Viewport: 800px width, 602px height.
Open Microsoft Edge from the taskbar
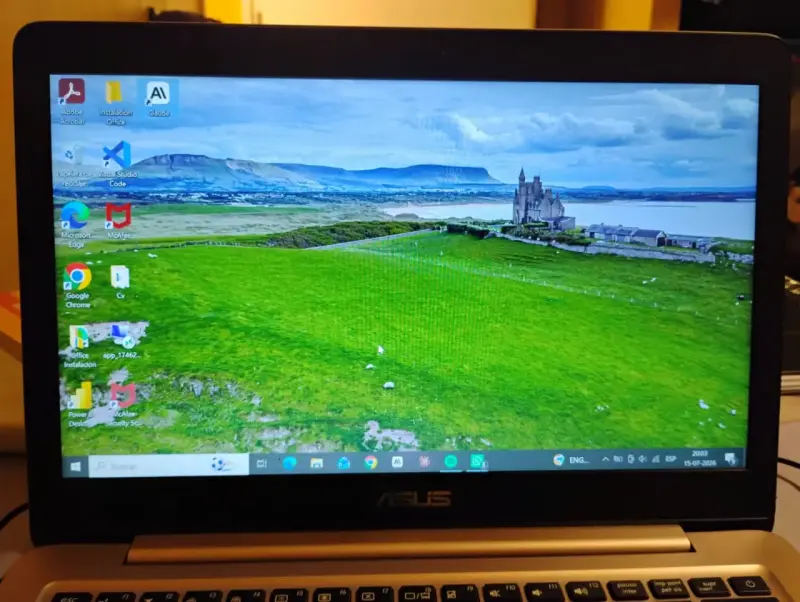coord(289,463)
